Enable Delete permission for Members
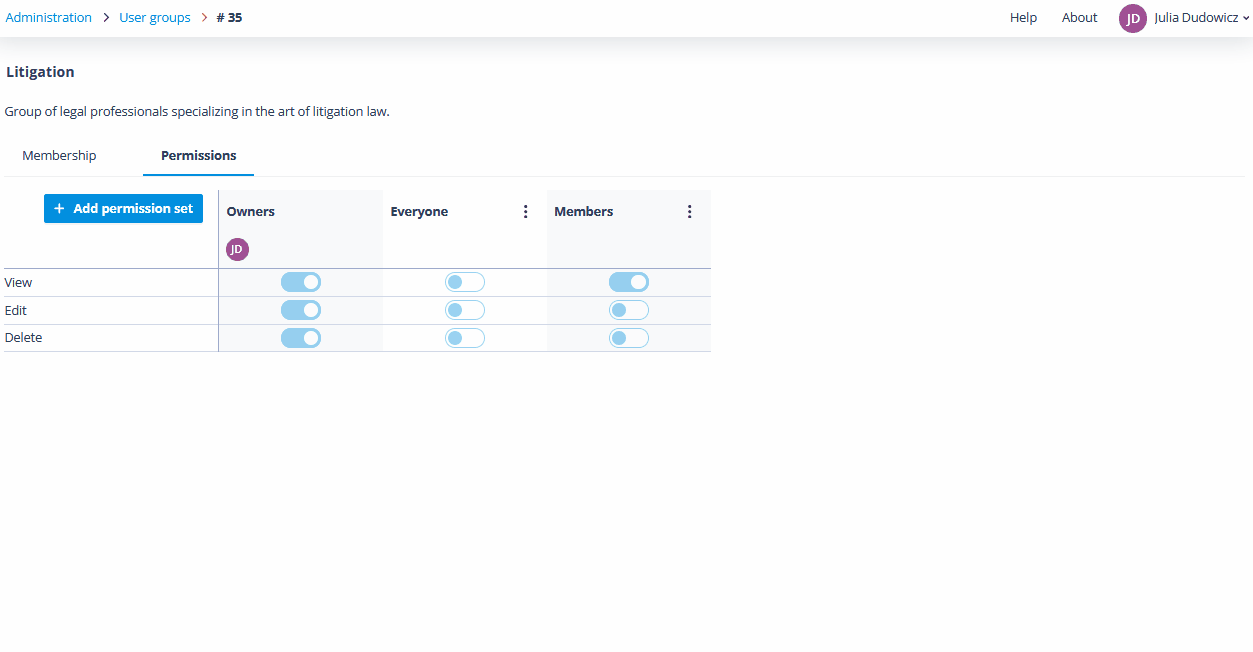1253x652 pixels. click(x=629, y=338)
